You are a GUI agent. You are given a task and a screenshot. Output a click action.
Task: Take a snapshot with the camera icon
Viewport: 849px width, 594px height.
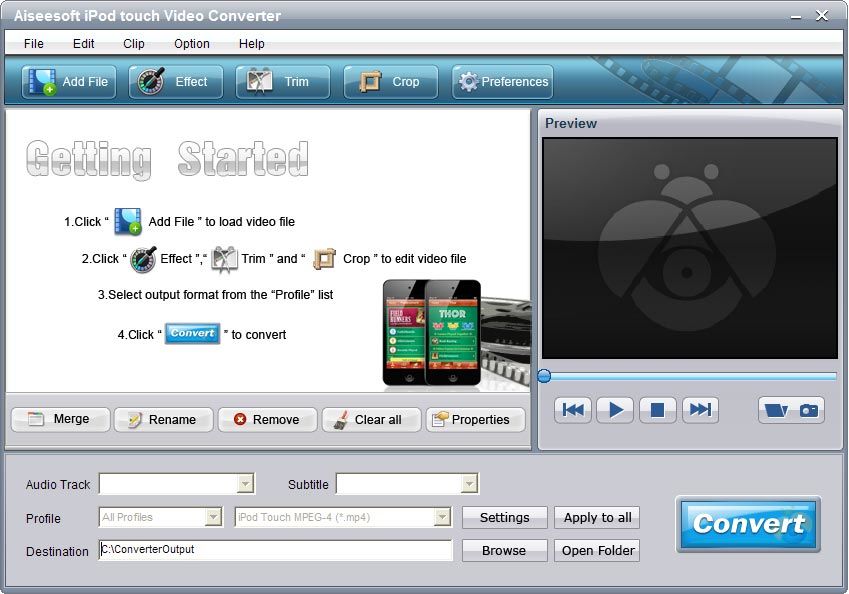tap(809, 410)
